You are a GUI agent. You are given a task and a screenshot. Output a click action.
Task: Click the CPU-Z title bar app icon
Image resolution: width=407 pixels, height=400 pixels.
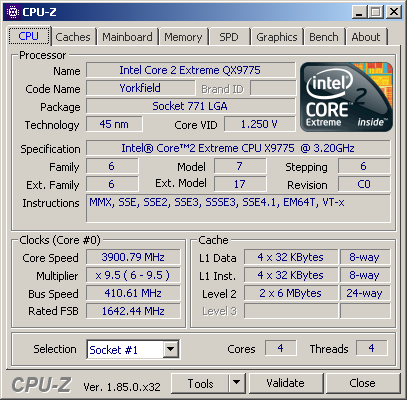pyautogui.click(x=13, y=12)
